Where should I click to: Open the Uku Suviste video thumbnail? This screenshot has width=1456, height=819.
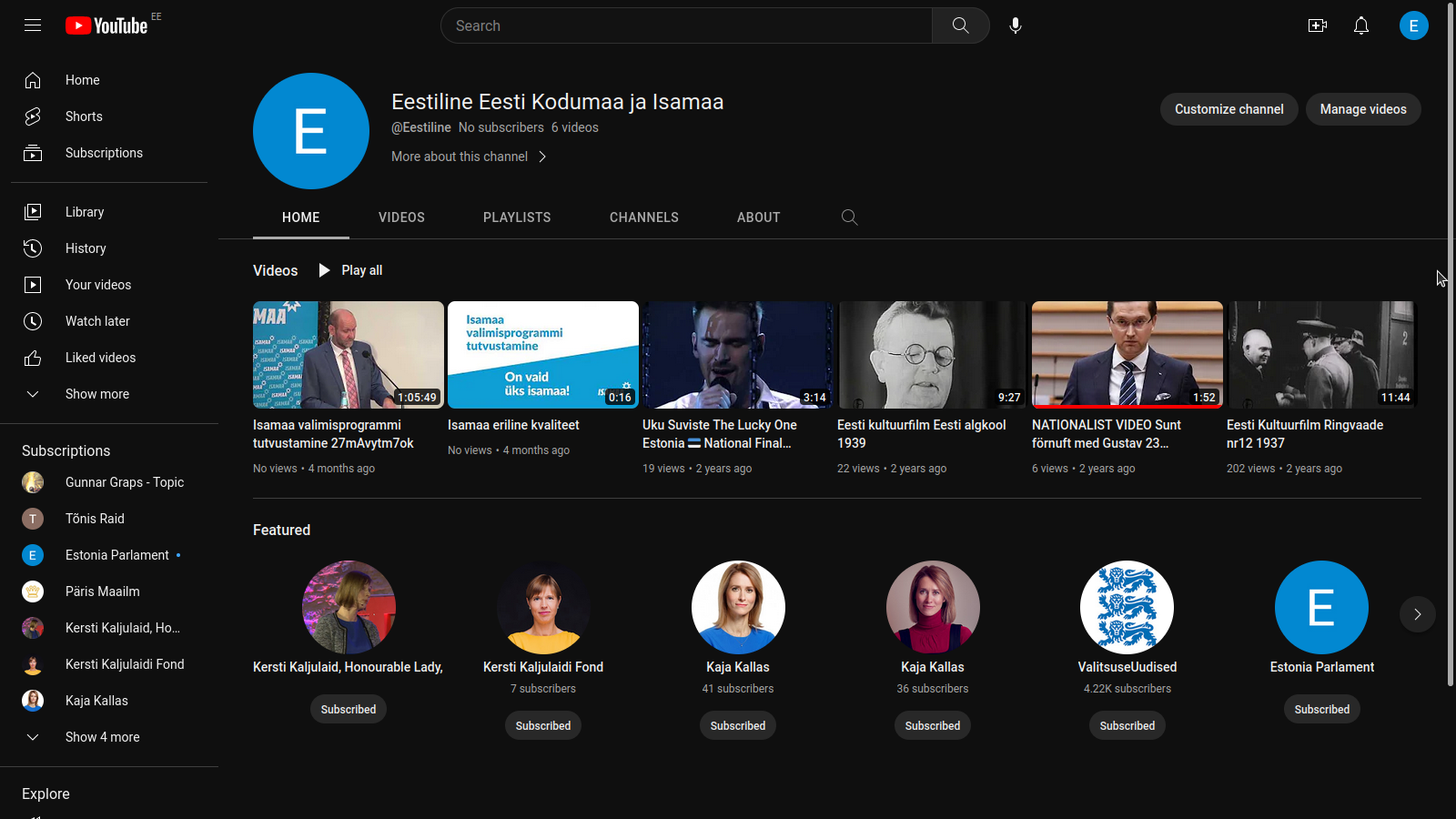737,355
